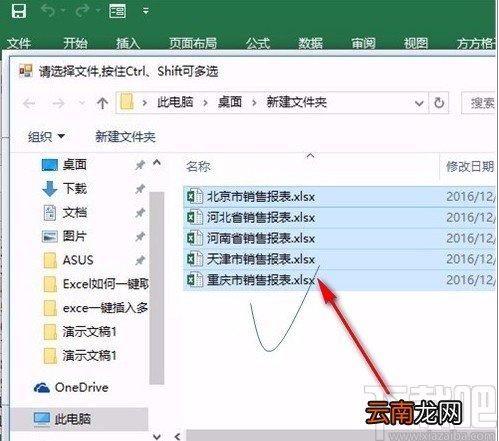Open the 文件 ribbon tab
The image size is (499, 441).
(19, 43)
